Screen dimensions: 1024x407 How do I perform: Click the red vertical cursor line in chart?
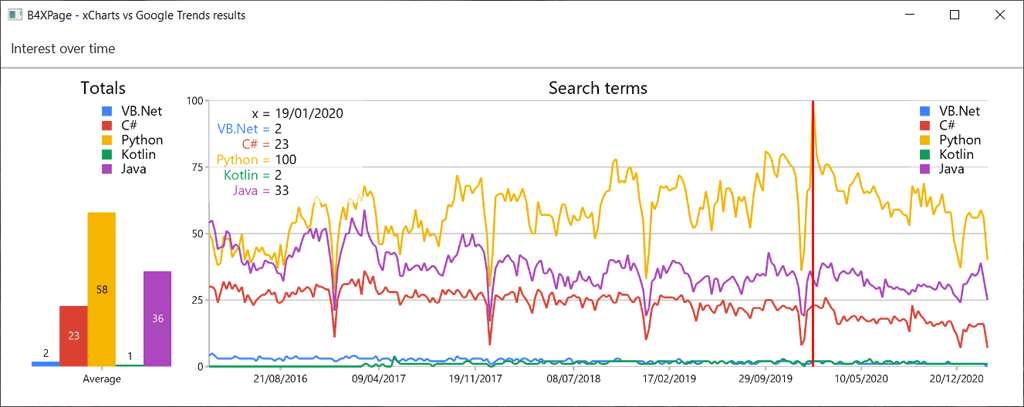point(813,250)
